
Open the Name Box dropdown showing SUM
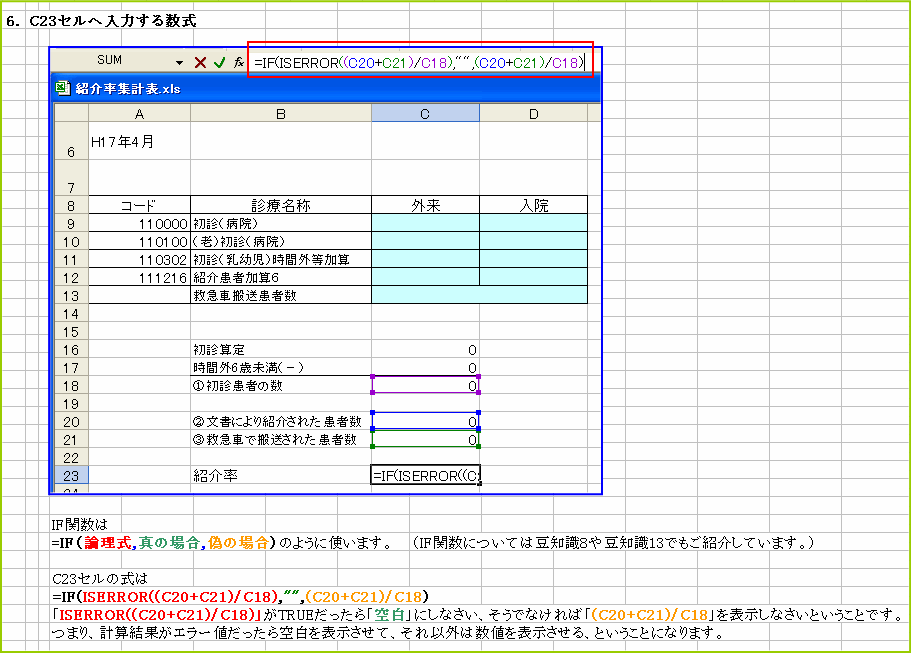(179, 62)
